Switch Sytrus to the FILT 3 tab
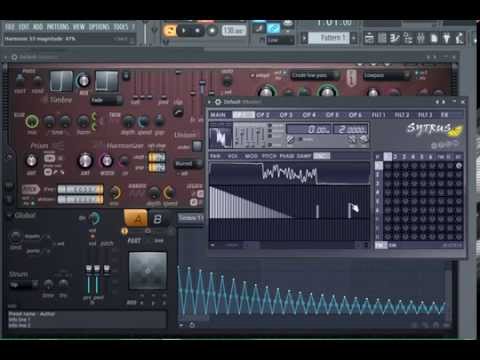This screenshot has width=480, height=360. [425, 115]
